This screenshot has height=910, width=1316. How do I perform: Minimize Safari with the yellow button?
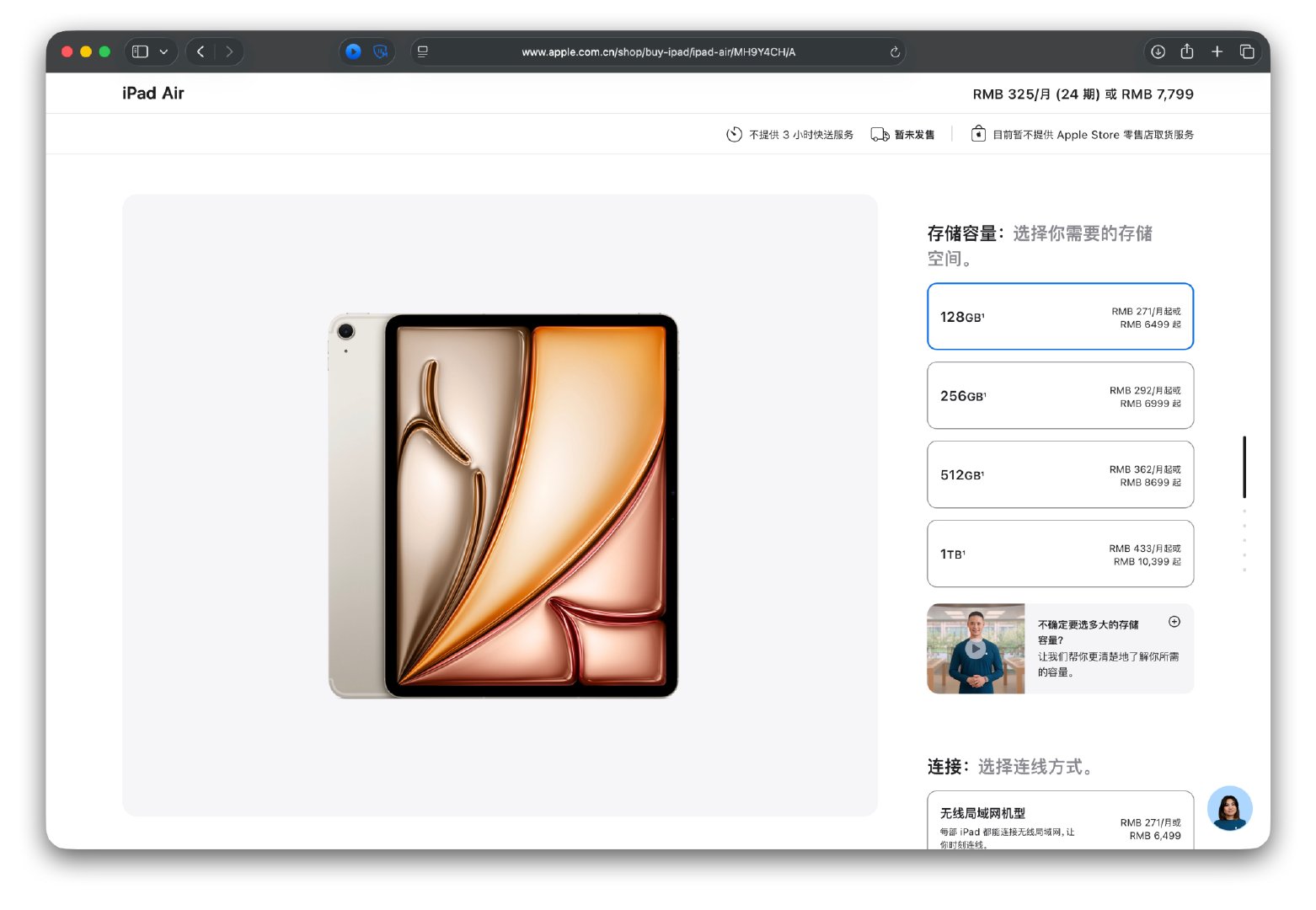pos(86,51)
